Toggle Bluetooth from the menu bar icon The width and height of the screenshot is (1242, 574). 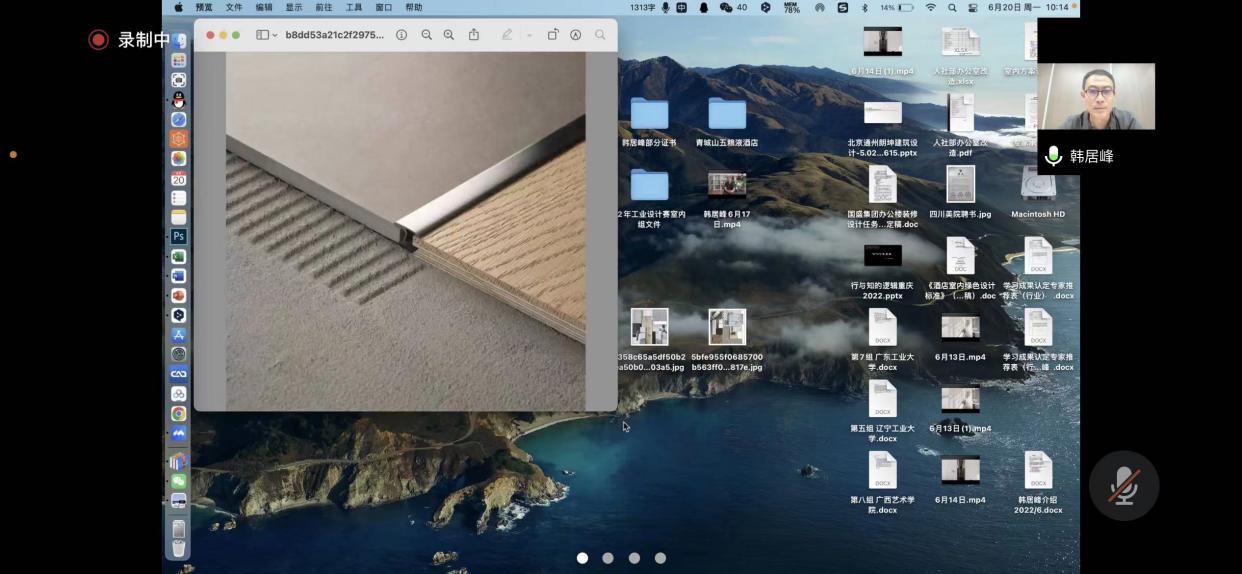pyautogui.click(x=865, y=7)
